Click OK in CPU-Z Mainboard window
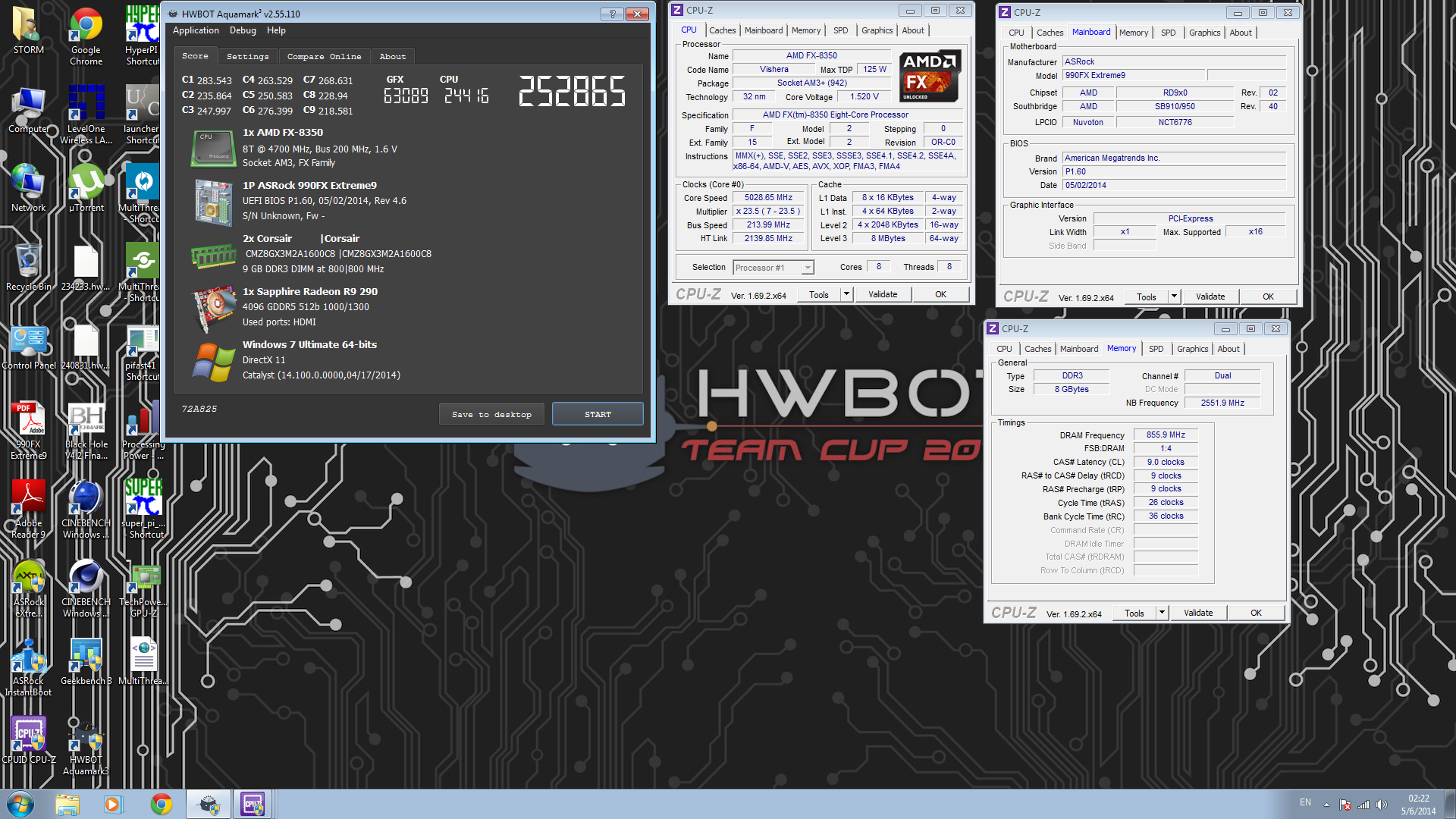1456x819 pixels. 1268,297
